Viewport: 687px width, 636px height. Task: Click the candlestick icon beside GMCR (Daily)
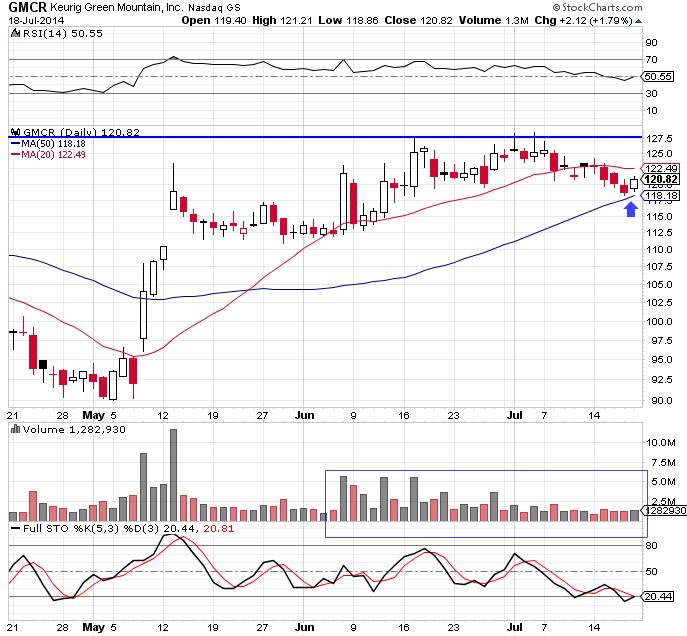click(16, 132)
